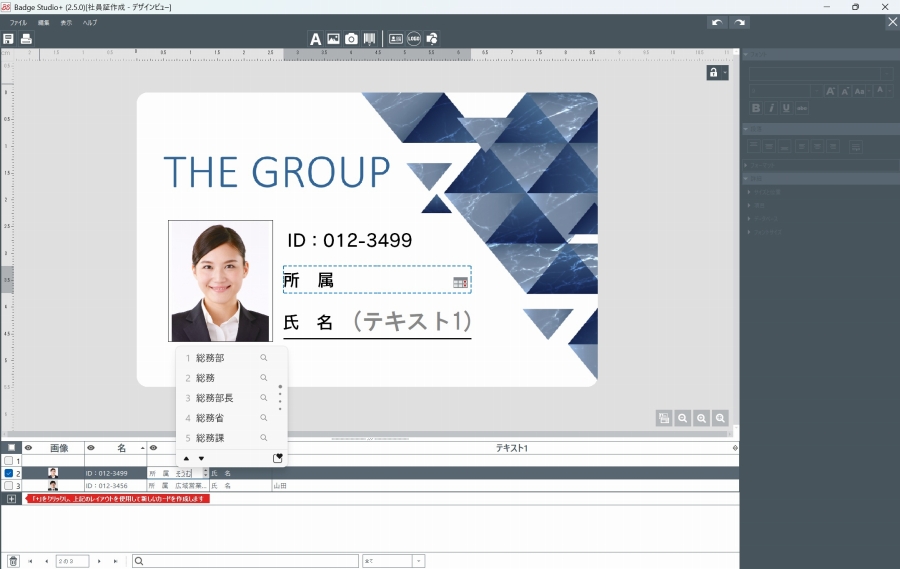Click the Insert Image tool icon
This screenshot has width=900, height=569.
333,39
